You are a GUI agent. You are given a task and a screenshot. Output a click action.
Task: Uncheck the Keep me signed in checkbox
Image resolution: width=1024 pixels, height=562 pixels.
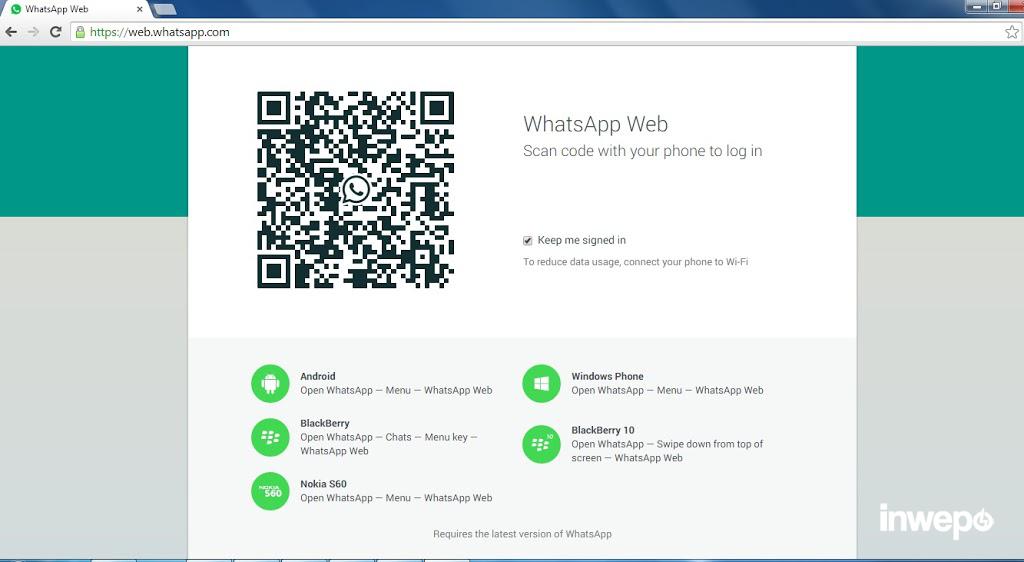(528, 241)
